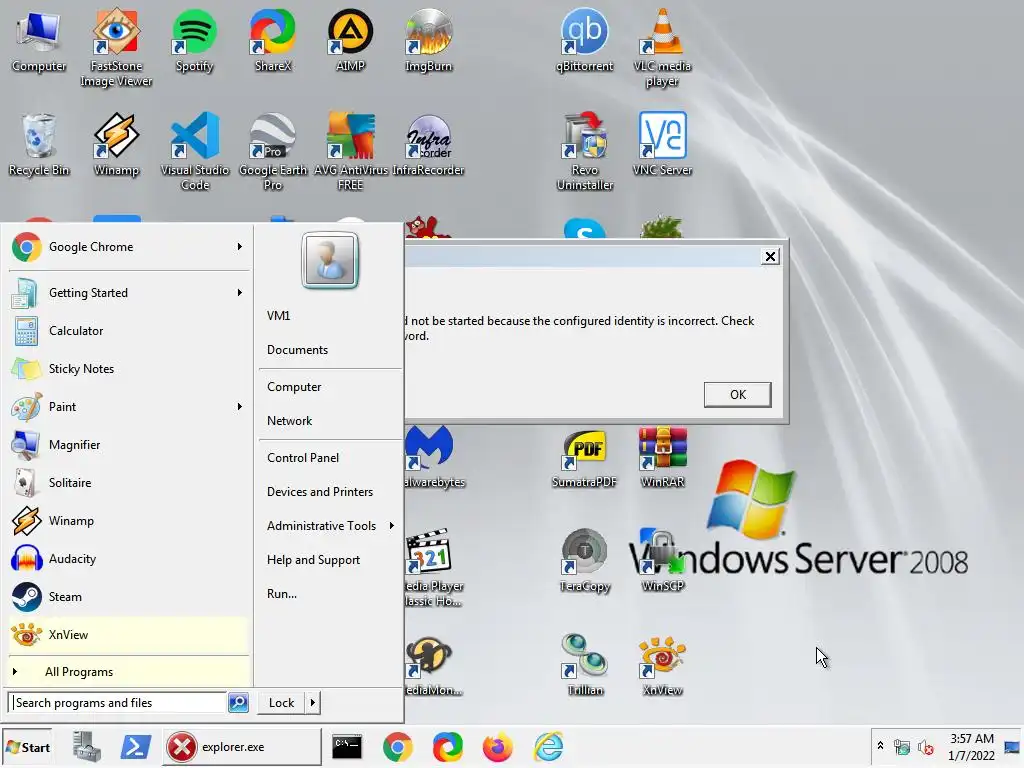1024x768 pixels.
Task: Select XnView in Start menu
Action: [129, 635]
